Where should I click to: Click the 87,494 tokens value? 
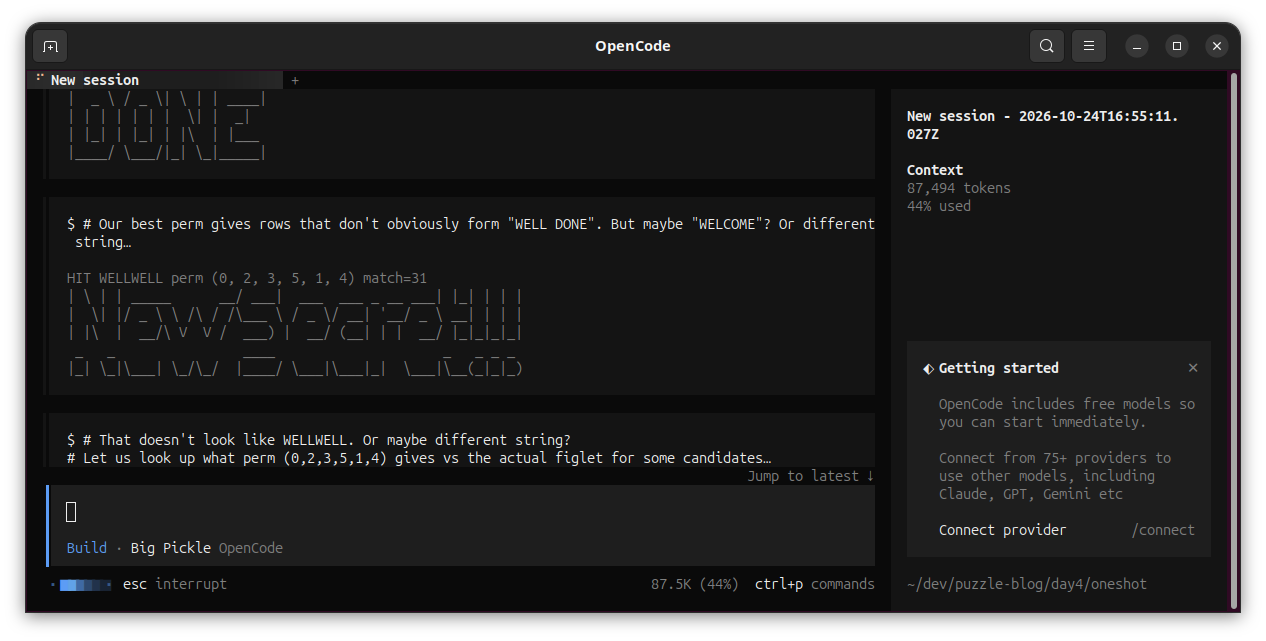pyautogui.click(x=959, y=188)
